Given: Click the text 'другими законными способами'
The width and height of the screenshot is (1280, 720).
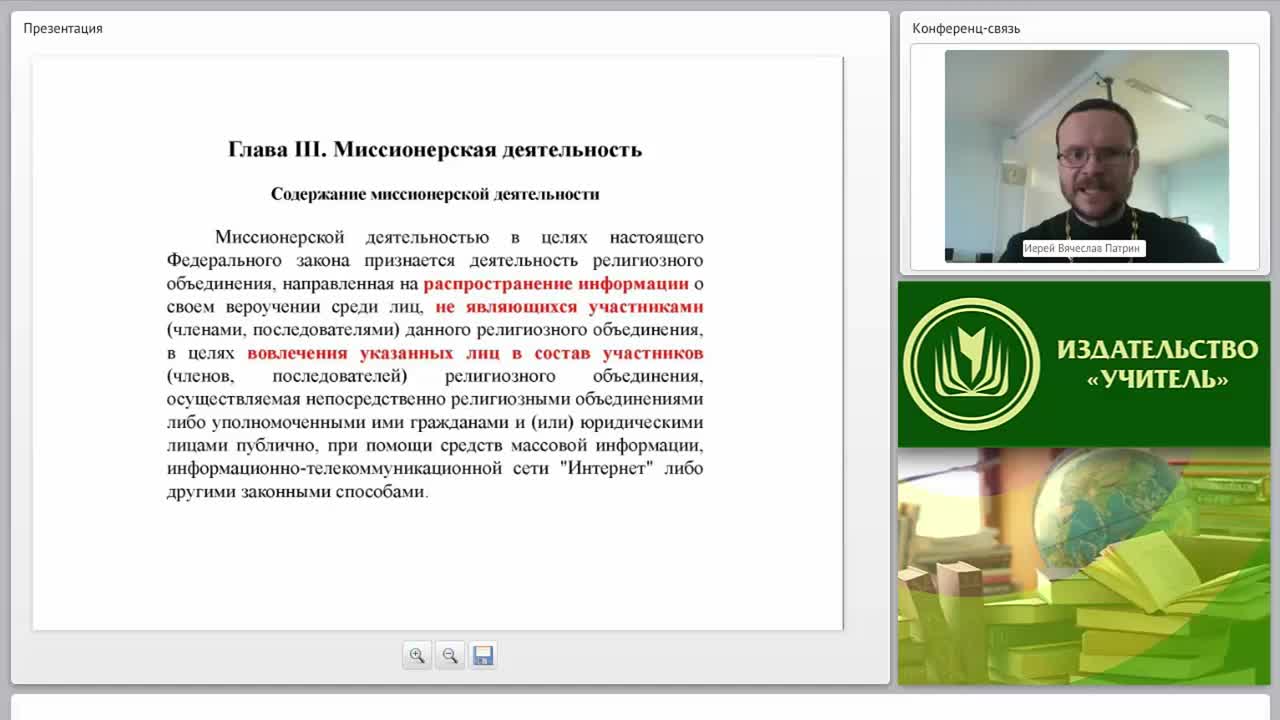Looking at the screenshot, I should (x=296, y=492).
